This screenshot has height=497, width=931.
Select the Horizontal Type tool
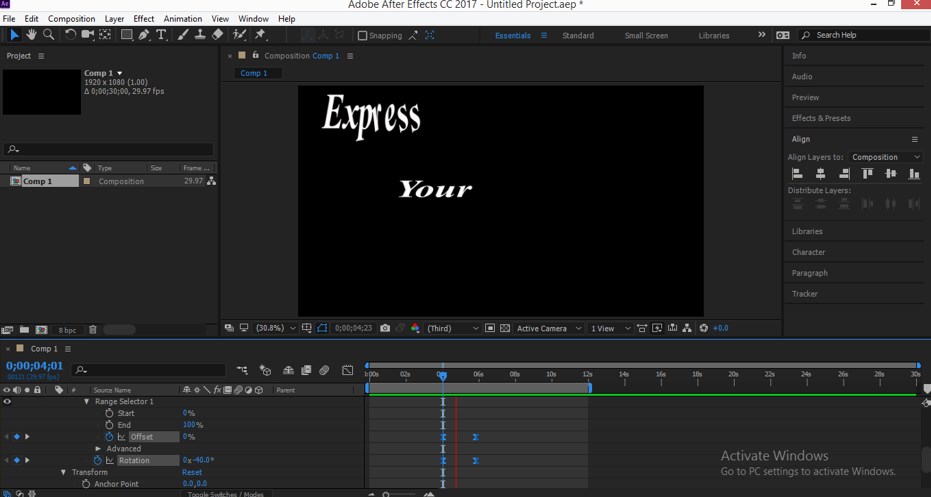[x=161, y=35]
